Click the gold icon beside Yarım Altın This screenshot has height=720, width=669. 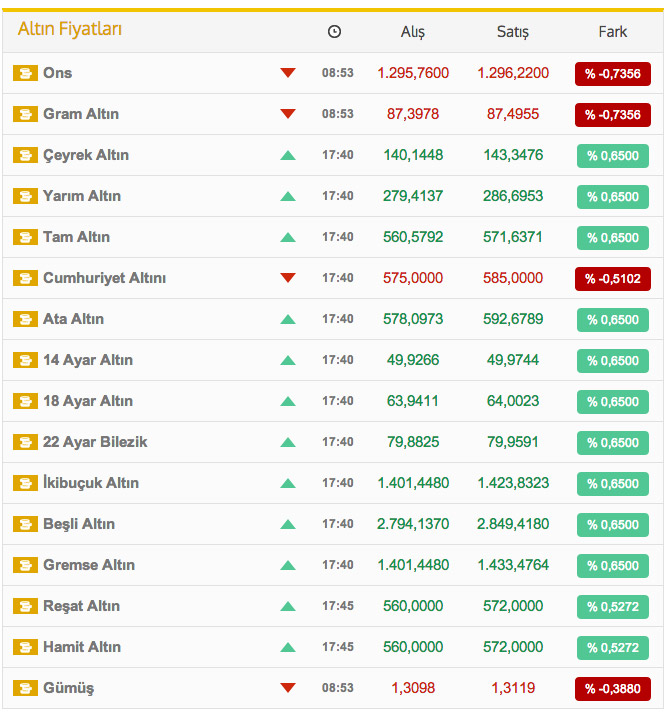25,196
